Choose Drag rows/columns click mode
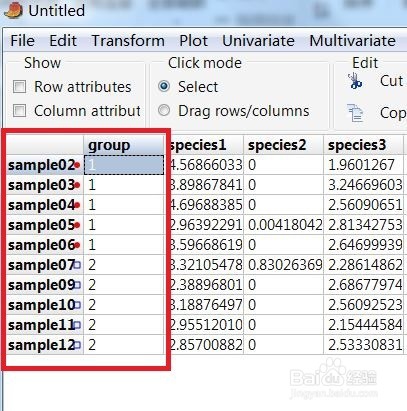 pos(164,110)
